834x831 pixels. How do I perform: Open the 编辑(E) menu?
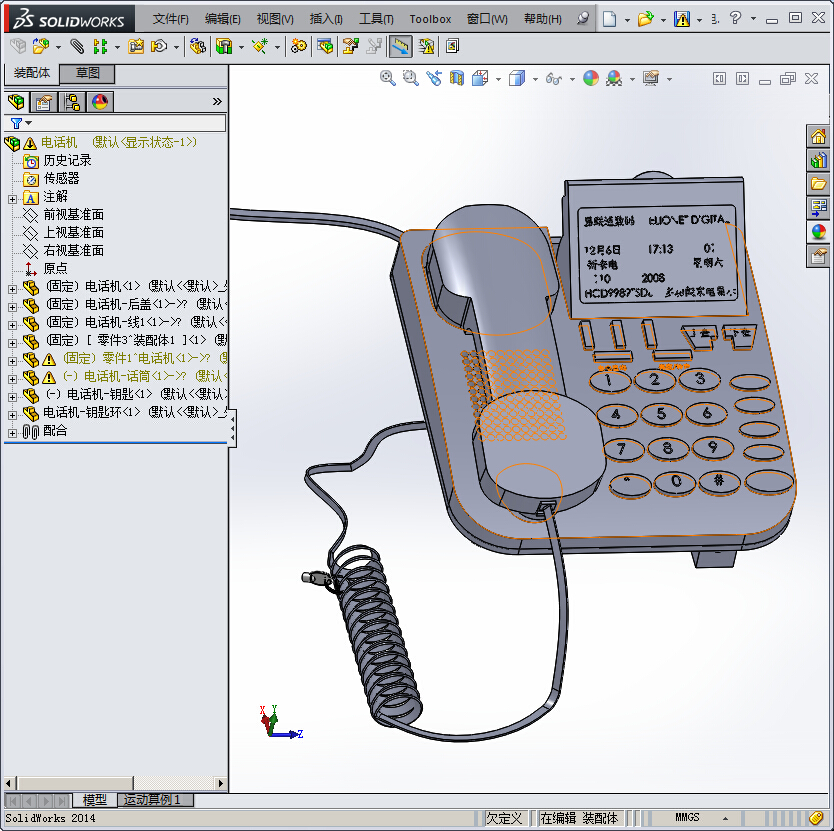point(222,19)
